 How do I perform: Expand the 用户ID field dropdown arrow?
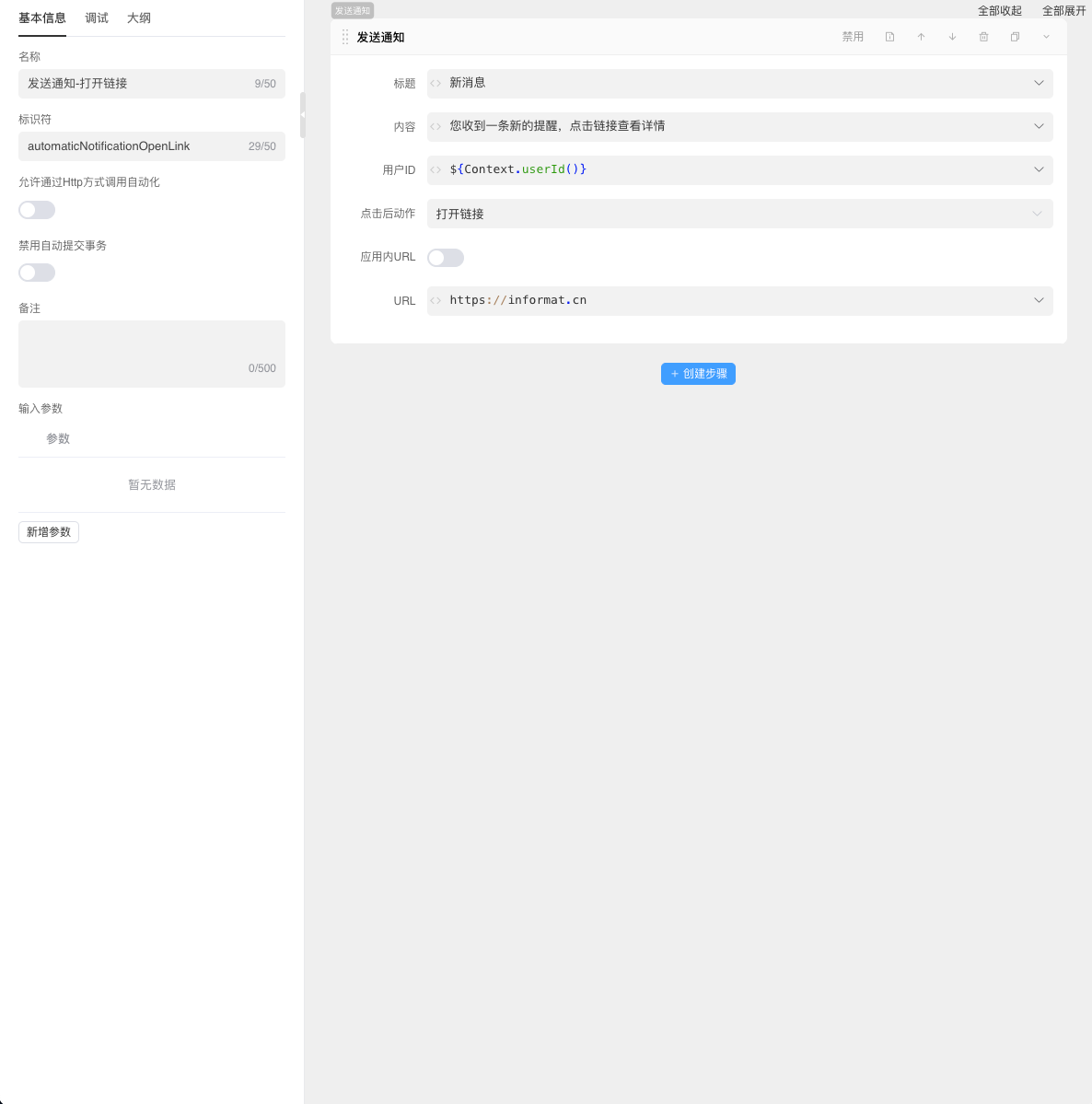(1039, 169)
